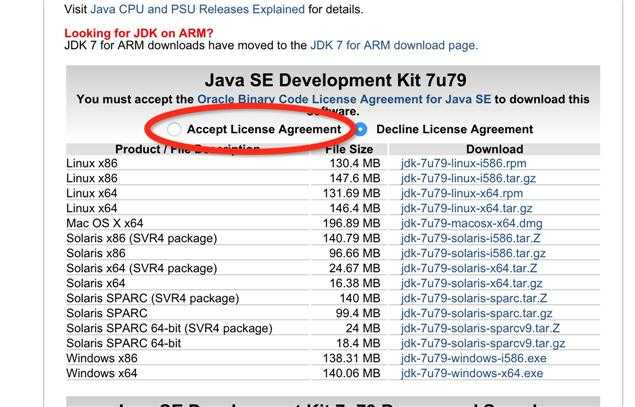This screenshot has width=635, height=407.
Task: Select the Decline License Agreement radio button
Action: click(361, 129)
